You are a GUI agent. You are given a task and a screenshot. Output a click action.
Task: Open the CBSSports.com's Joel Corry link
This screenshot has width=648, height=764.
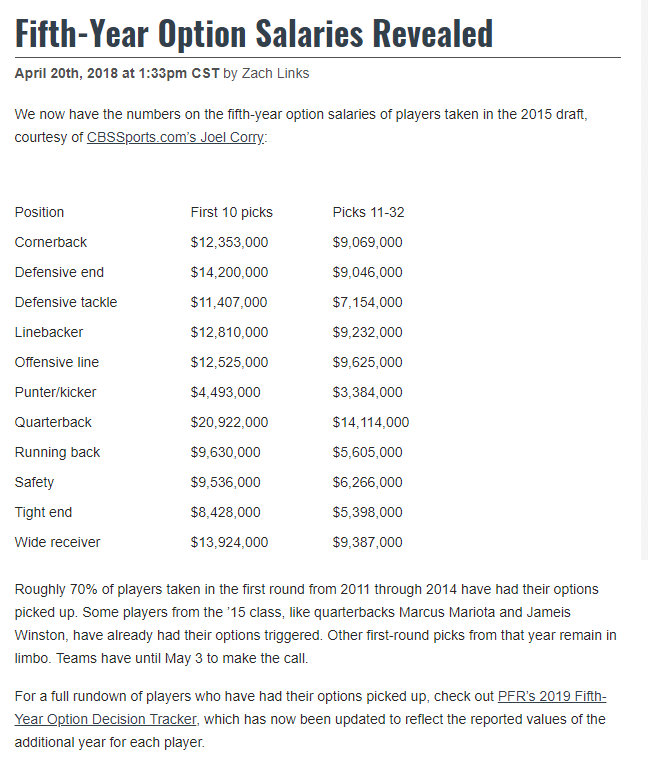point(175,137)
